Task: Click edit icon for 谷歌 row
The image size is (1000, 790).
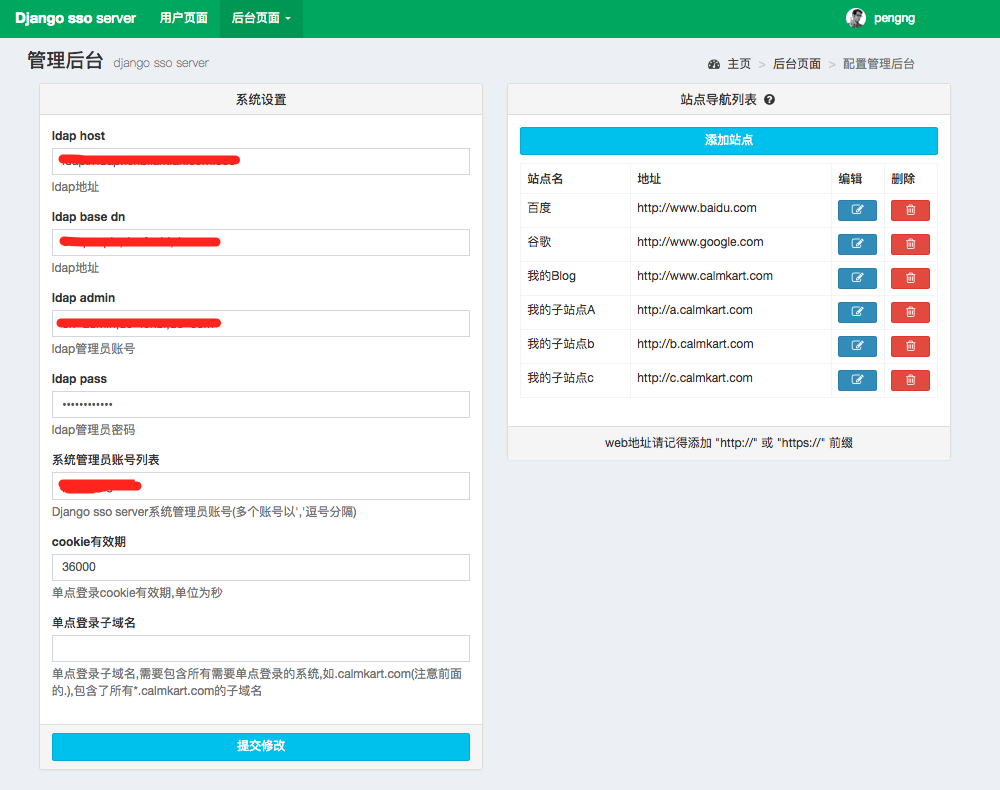Action: [x=857, y=244]
